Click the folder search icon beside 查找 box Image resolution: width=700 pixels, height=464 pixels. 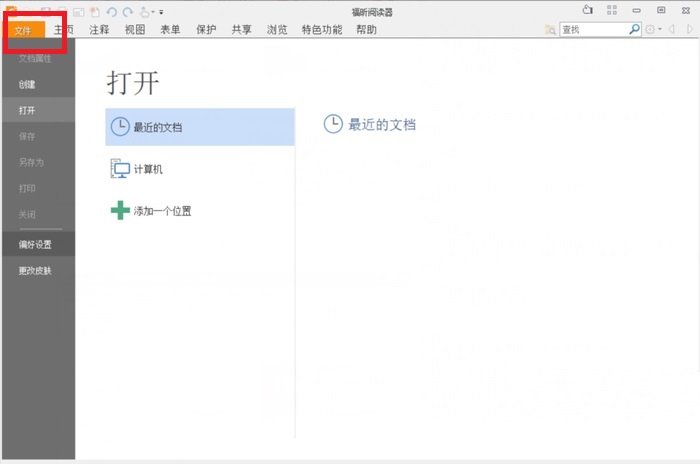tap(550, 30)
